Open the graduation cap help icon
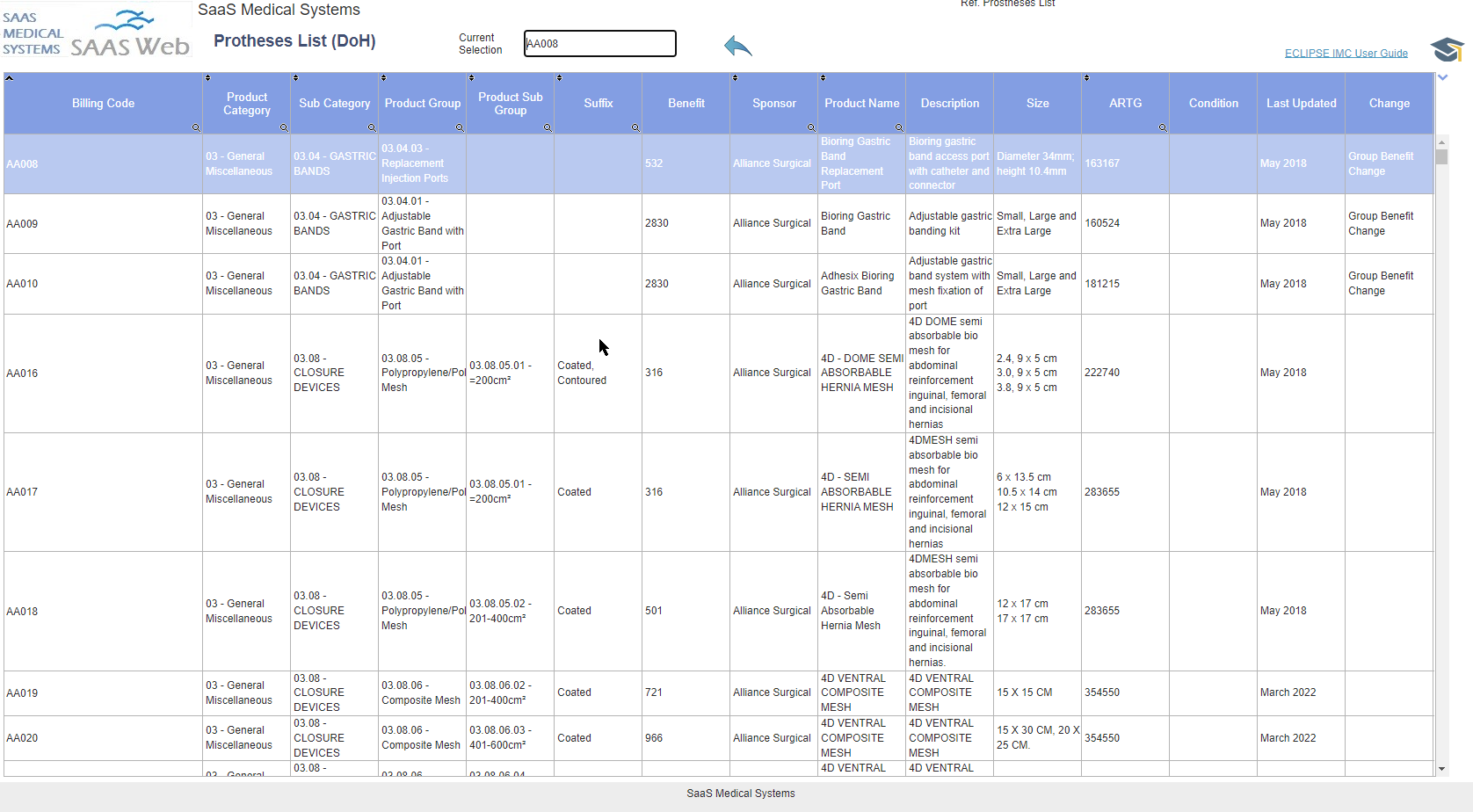This screenshot has width=1473, height=812. pos(1447,49)
